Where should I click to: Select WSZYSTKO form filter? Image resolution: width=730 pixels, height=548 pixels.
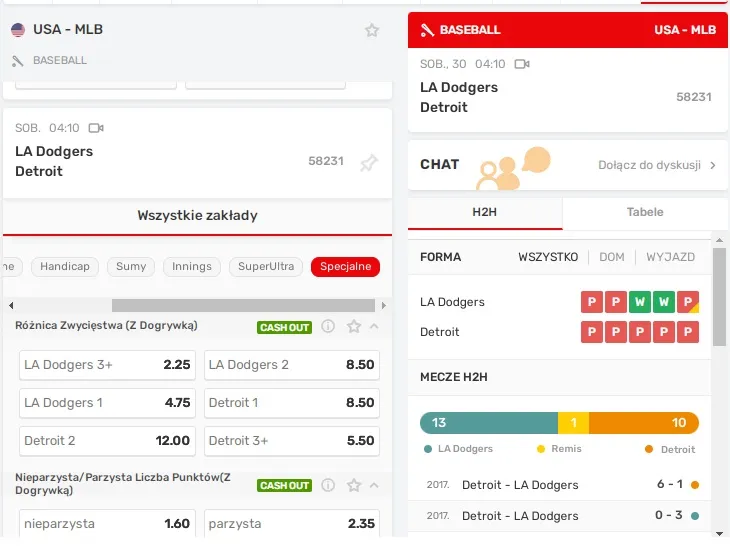tap(548, 257)
